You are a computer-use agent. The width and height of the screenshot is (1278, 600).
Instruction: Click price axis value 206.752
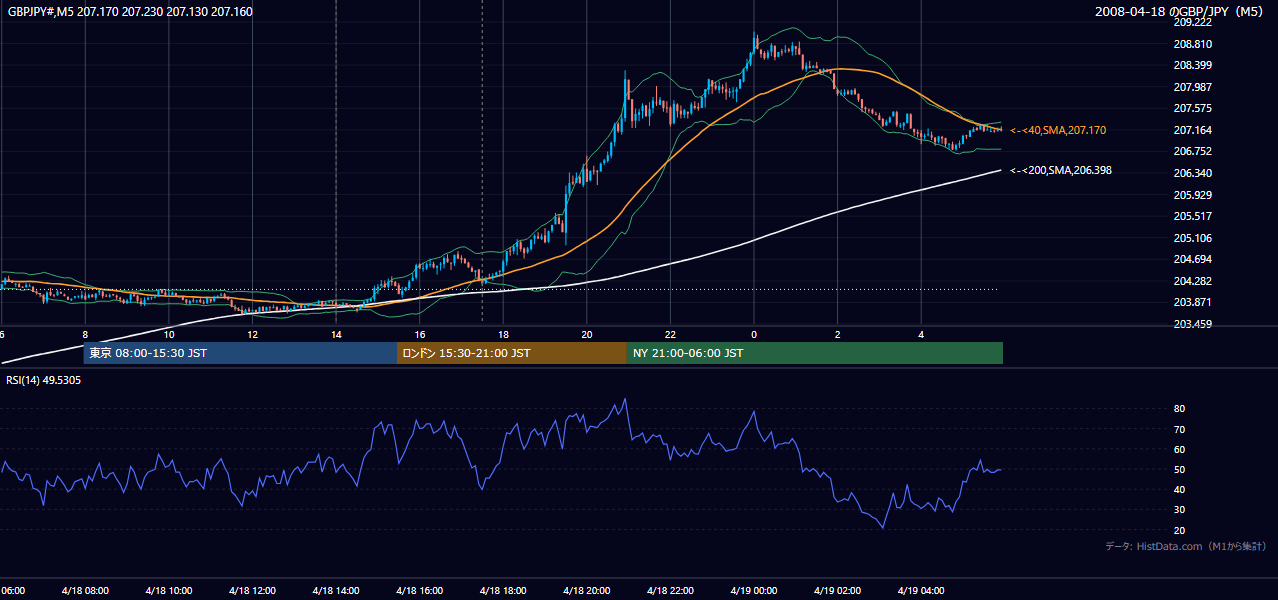coord(1192,152)
